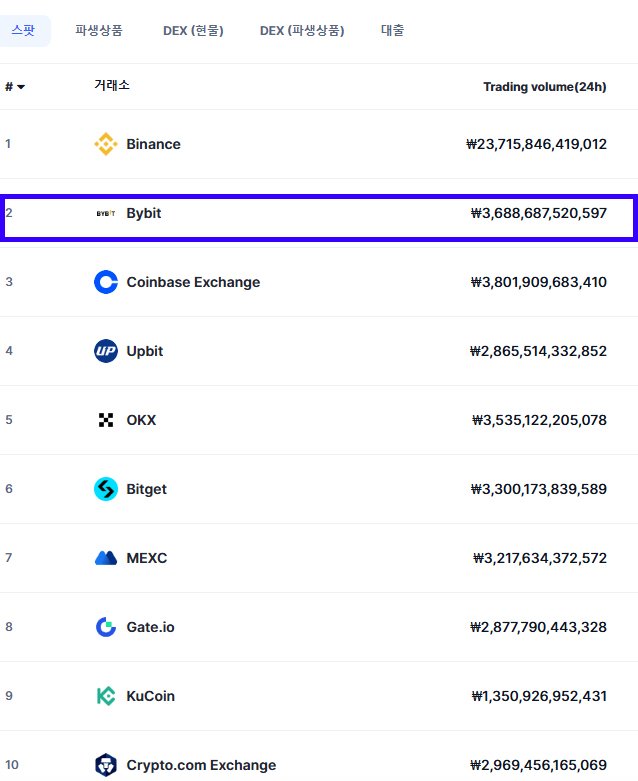This screenshot has width=638, height=781.
Task: Click the KuCoin logo icon
Action: 106,696
